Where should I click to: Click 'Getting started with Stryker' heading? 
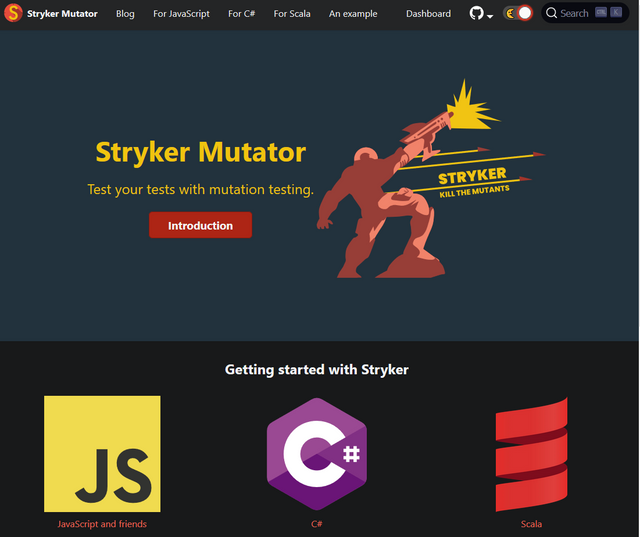(317, 370)
